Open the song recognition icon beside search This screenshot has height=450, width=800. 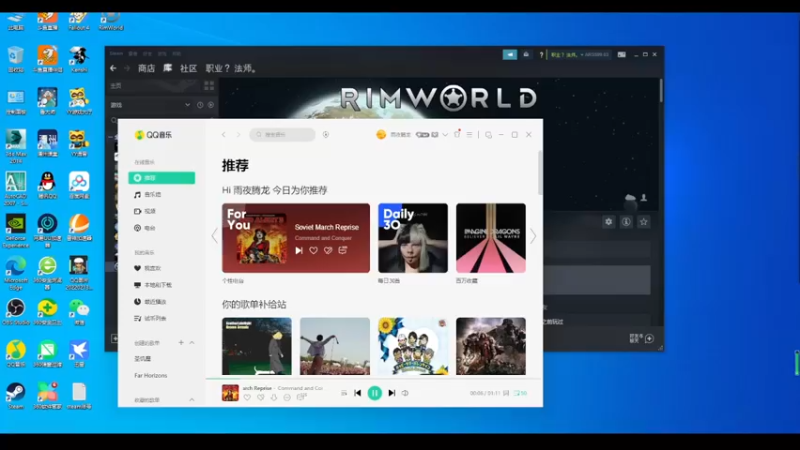tap(326, 135)
